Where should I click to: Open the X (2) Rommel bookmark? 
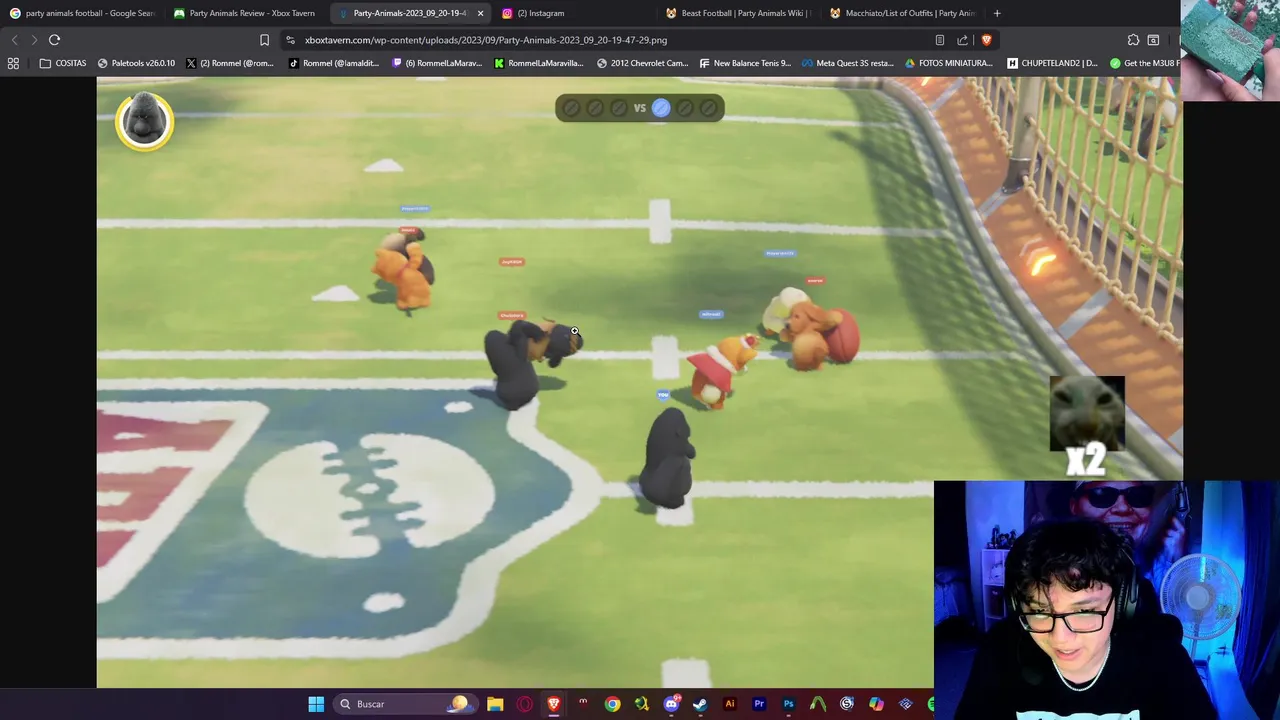[x=229, y=63]
